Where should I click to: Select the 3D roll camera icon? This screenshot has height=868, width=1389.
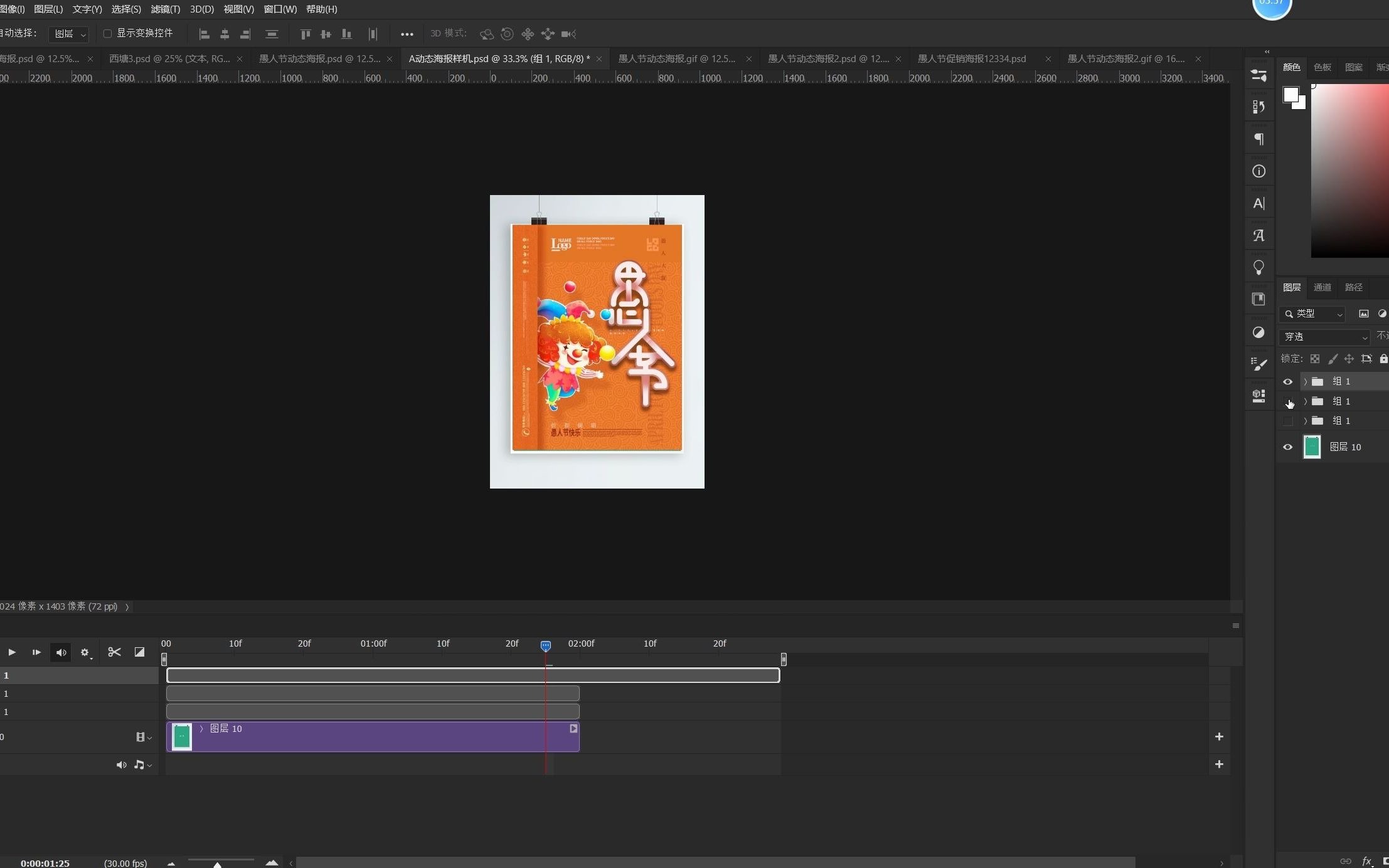coord(507,34)
